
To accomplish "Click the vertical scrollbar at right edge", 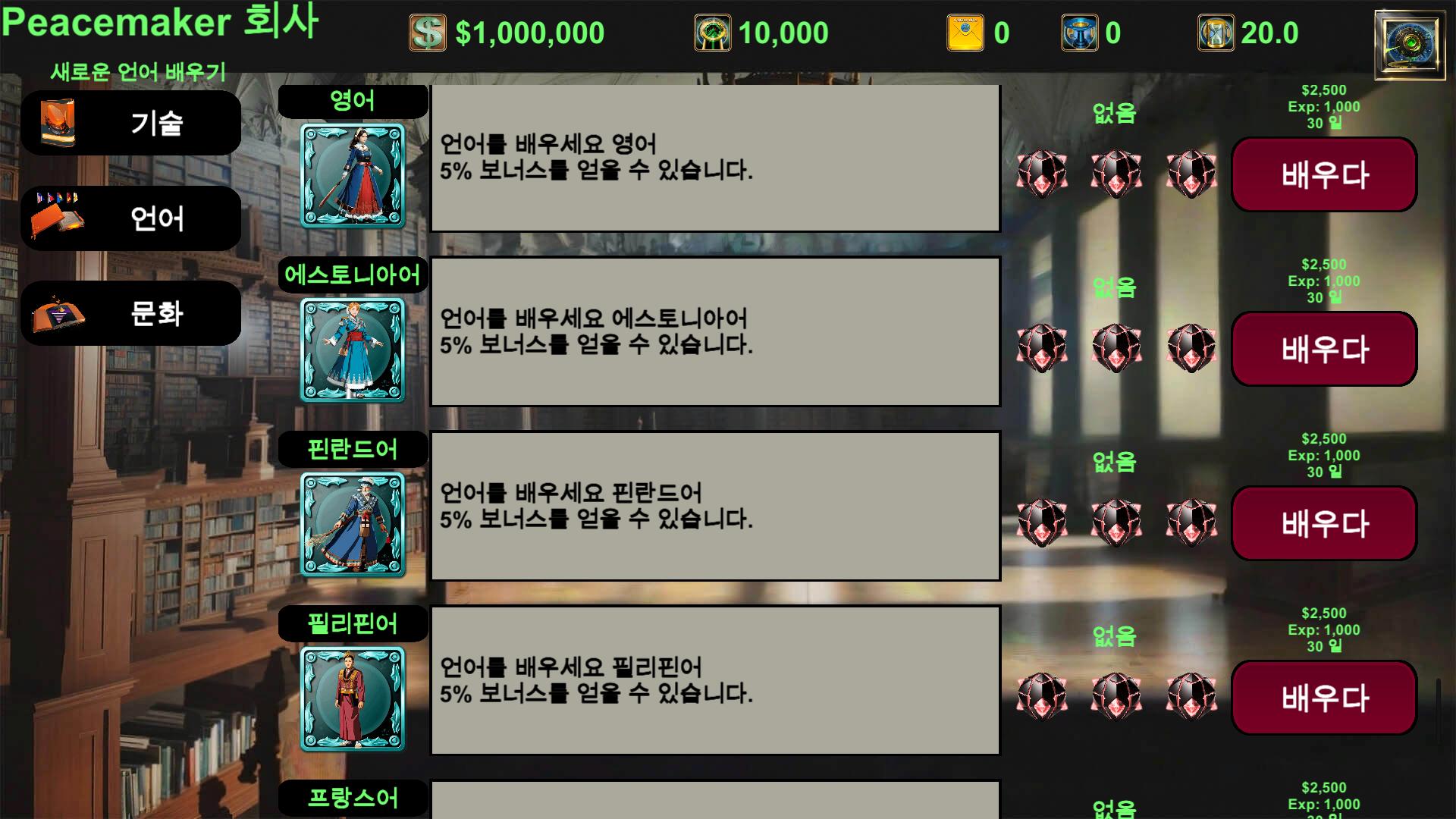I will [1439, 711].
